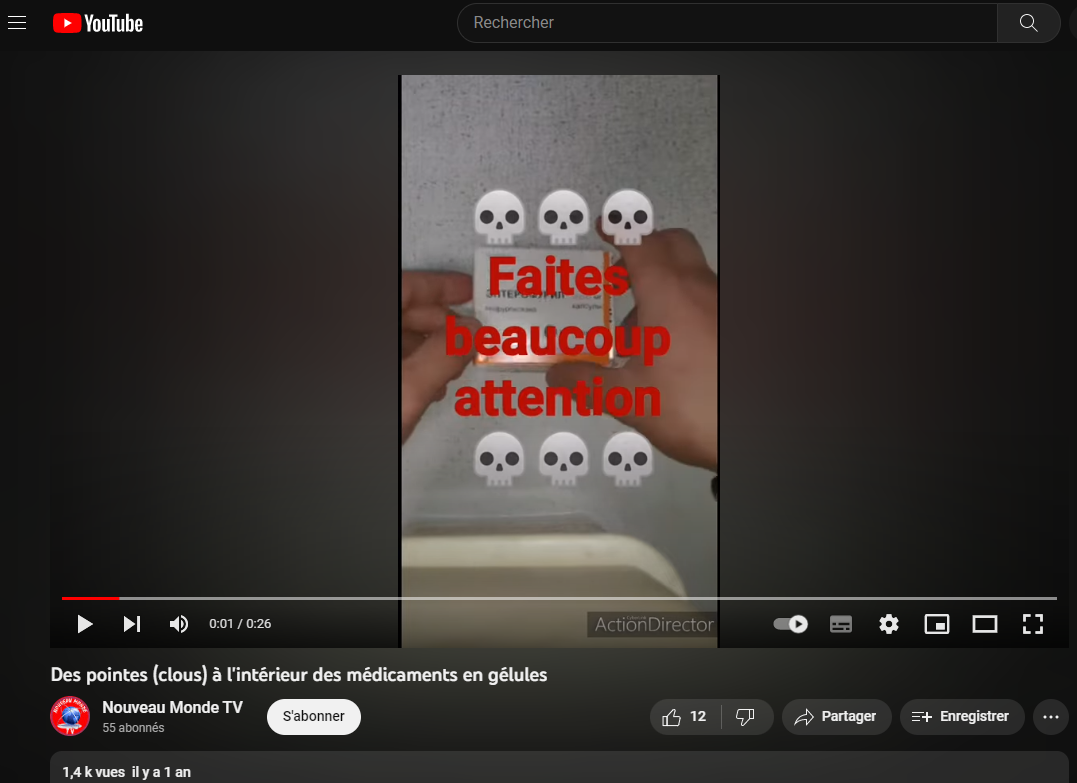The image size is (1077, 783).
Task: Click the YouTube home logo
Action: click(98, 23)
